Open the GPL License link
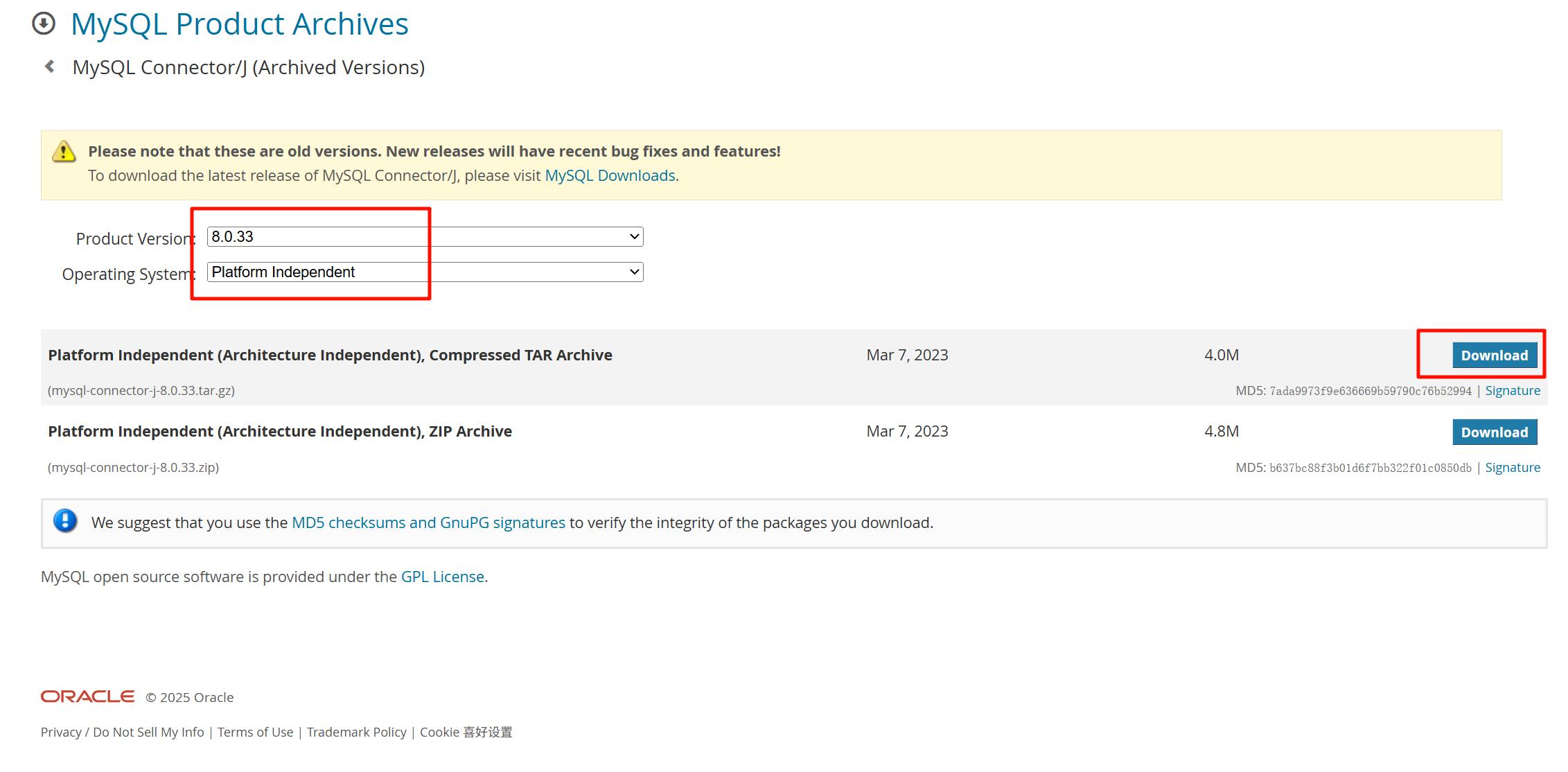This screenshot has width=1568, height=772. click(442, 577)
